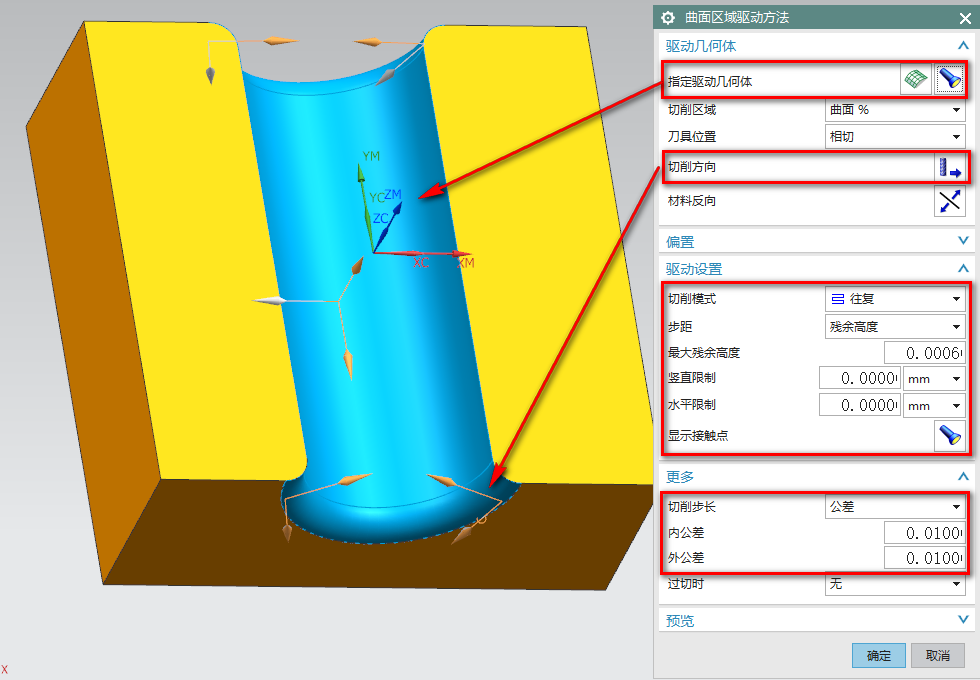Collapse the 驱动设置 section
The width and height of the screenshot is (980, 680).
click(963, 269)
